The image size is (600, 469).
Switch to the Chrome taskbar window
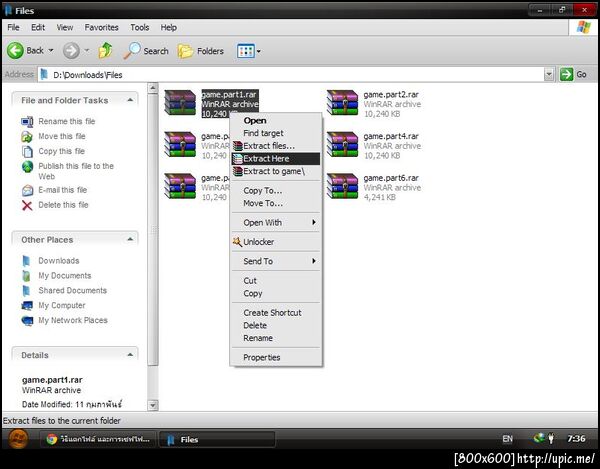98,439
